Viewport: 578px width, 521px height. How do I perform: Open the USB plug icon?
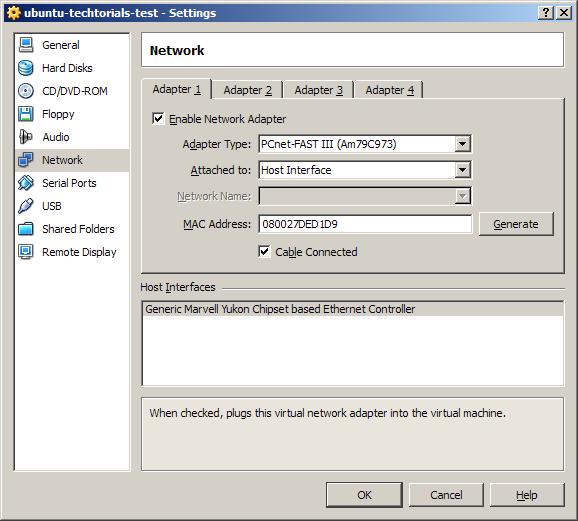tap(26, 206)
